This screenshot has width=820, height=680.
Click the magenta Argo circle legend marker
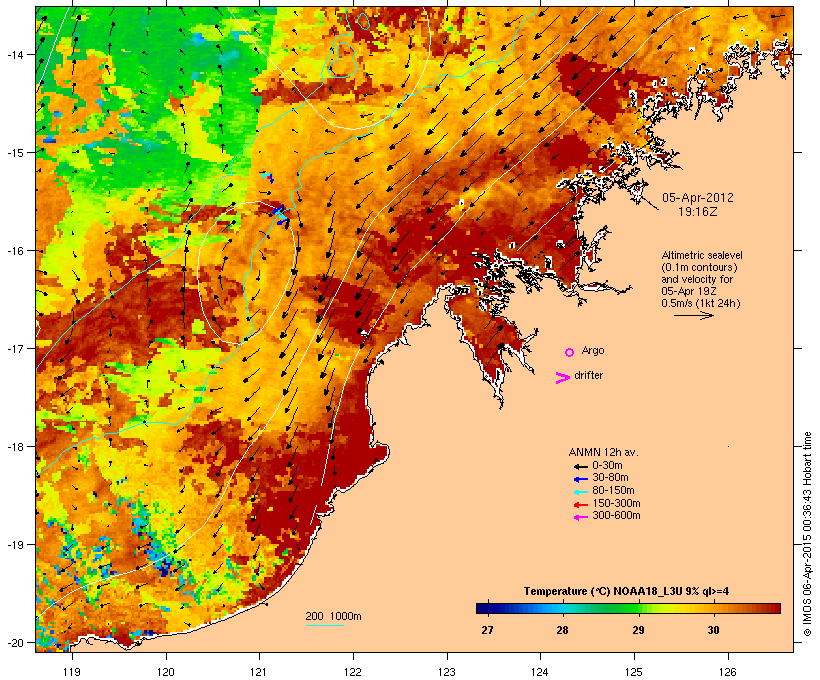pyautogui.click(x=570, y=353)
